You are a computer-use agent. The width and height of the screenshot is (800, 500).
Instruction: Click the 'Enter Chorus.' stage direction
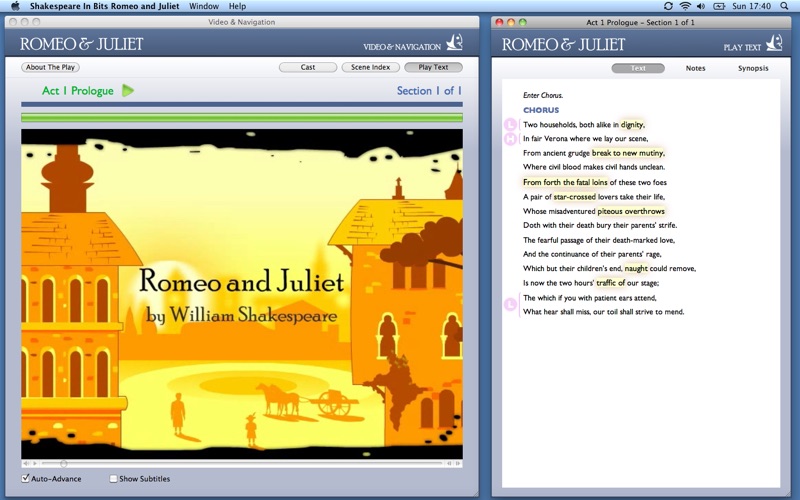543,95
